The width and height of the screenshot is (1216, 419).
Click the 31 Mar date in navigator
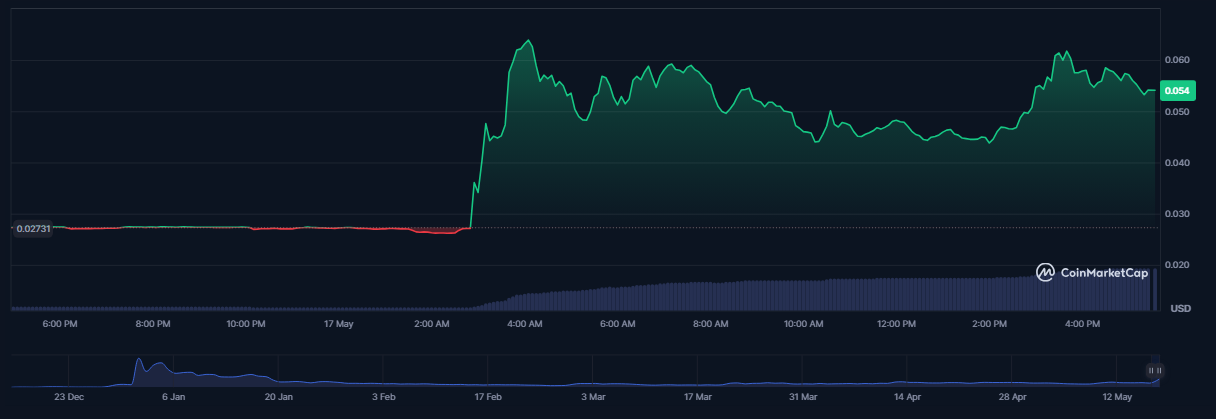click(803, 397)
